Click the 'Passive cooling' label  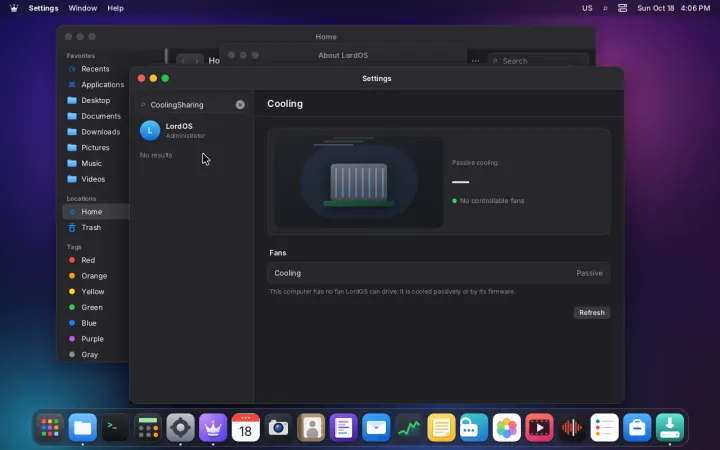point(474,163)
